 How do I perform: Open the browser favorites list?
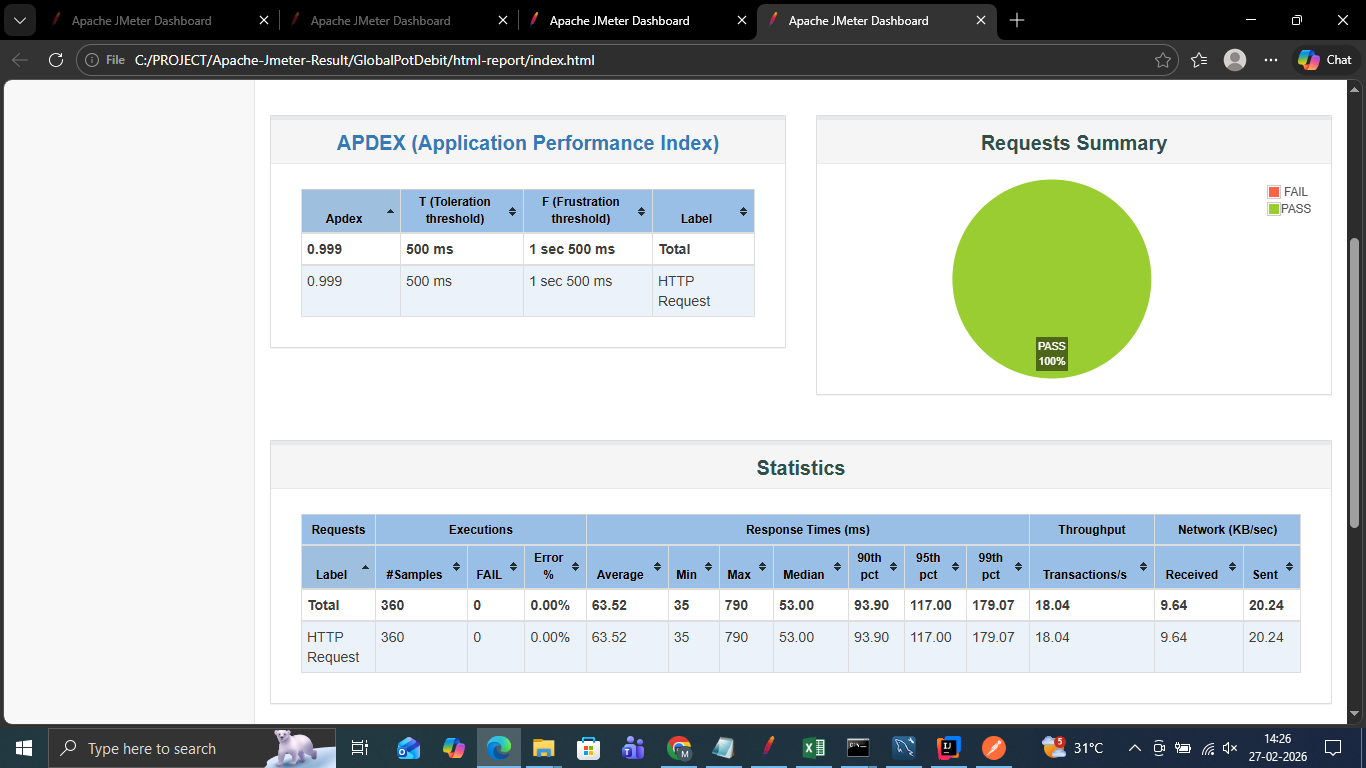[1199, 60]
